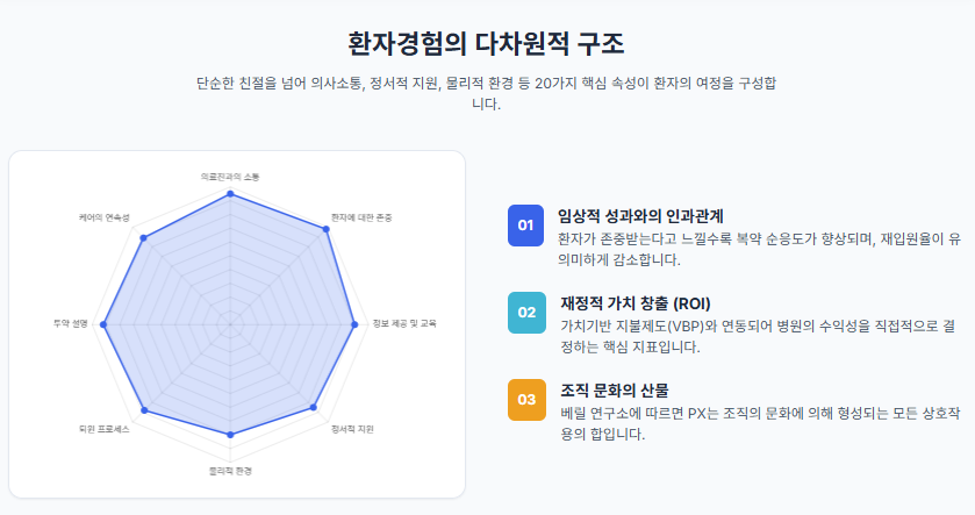Click the center of the radar chart
This screenshot has height=515, width=975.
pos(230,324)
